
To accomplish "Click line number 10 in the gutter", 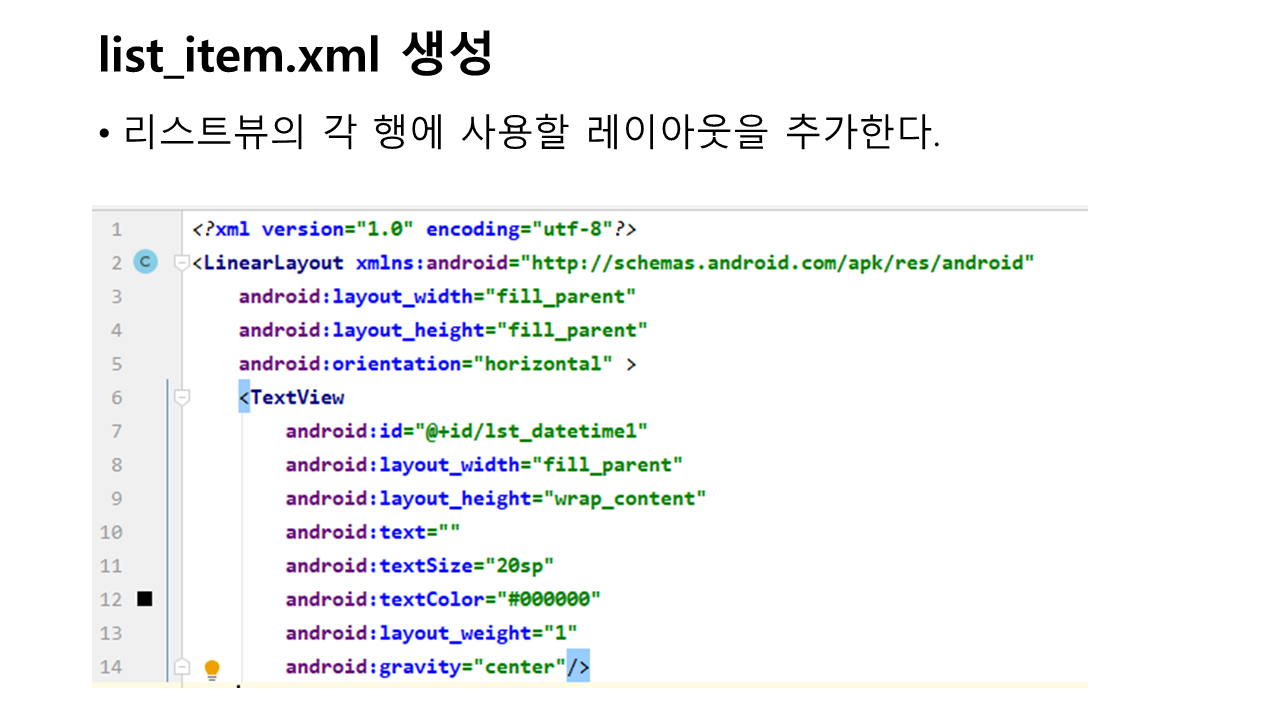I will point(111,532).
